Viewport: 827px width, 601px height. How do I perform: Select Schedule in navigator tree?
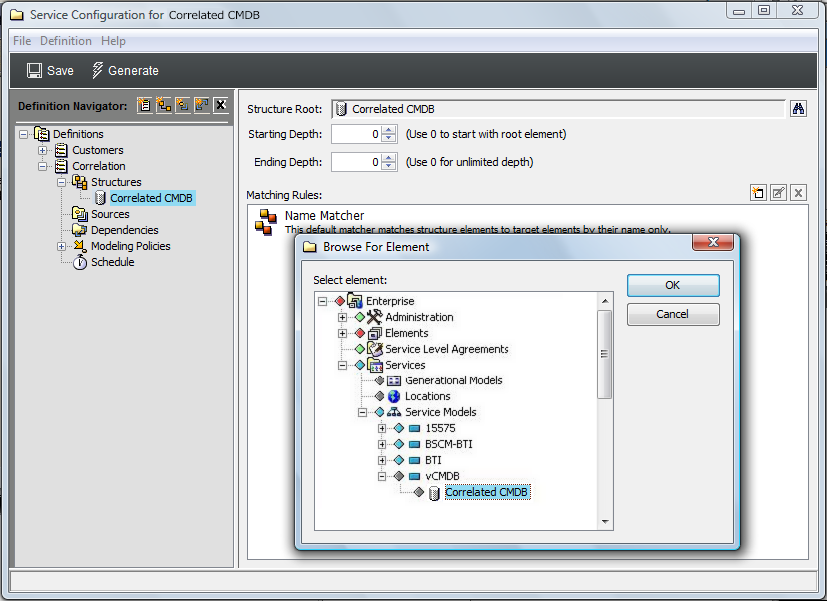click(112, 262)
